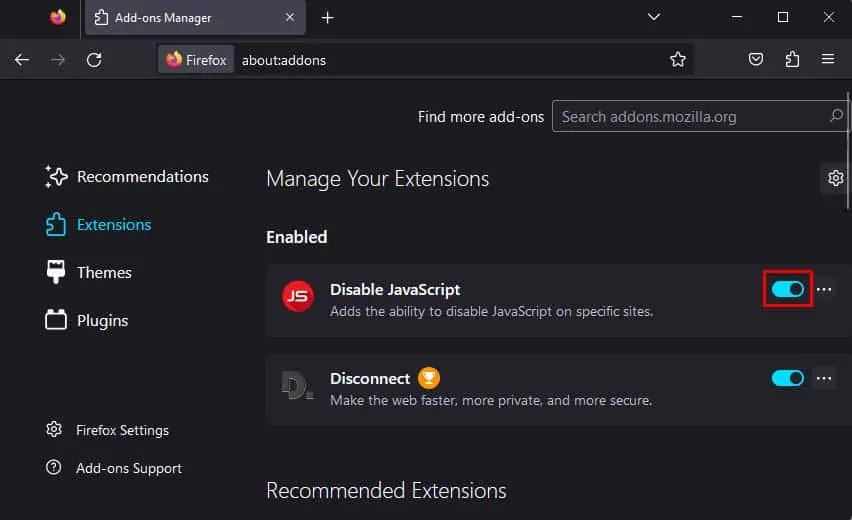
Task: Maximize the Firefox window
Action: [783, 17]
